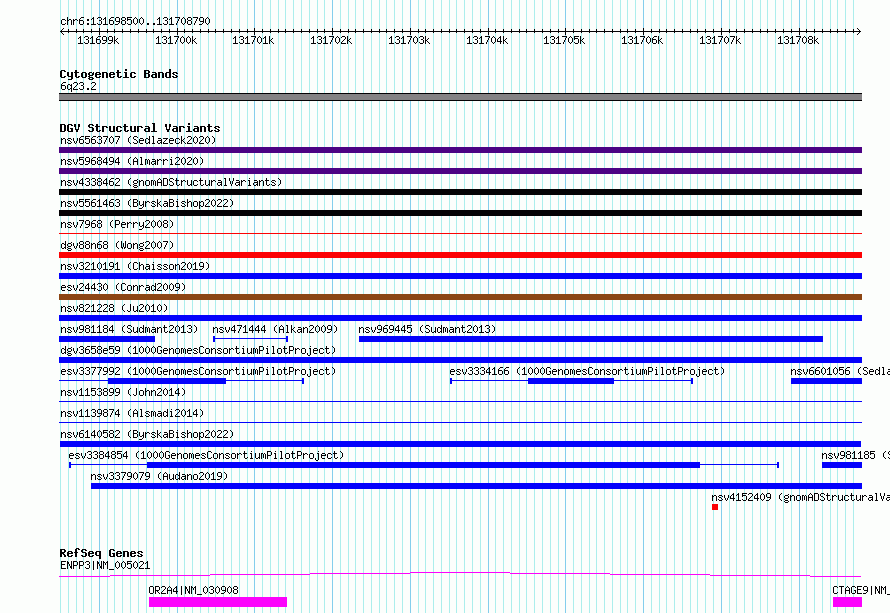Click the 131708k ruler tick label
The width and height of the screenshot is (890, 613).
pyautogui.click(x=798, y=40)
